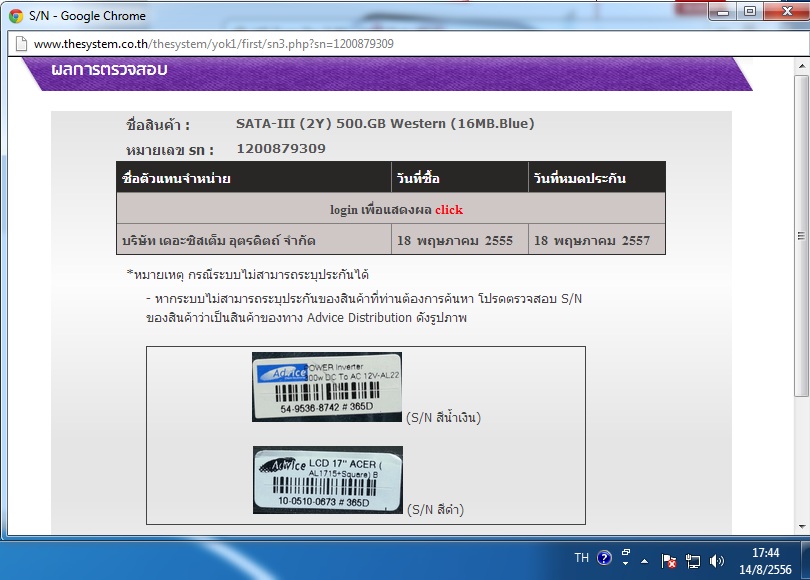Click warranty expiry '18 พฤษภาคม 2557'
This screenshot has height=580, width=810.
(x=592, y=241)
